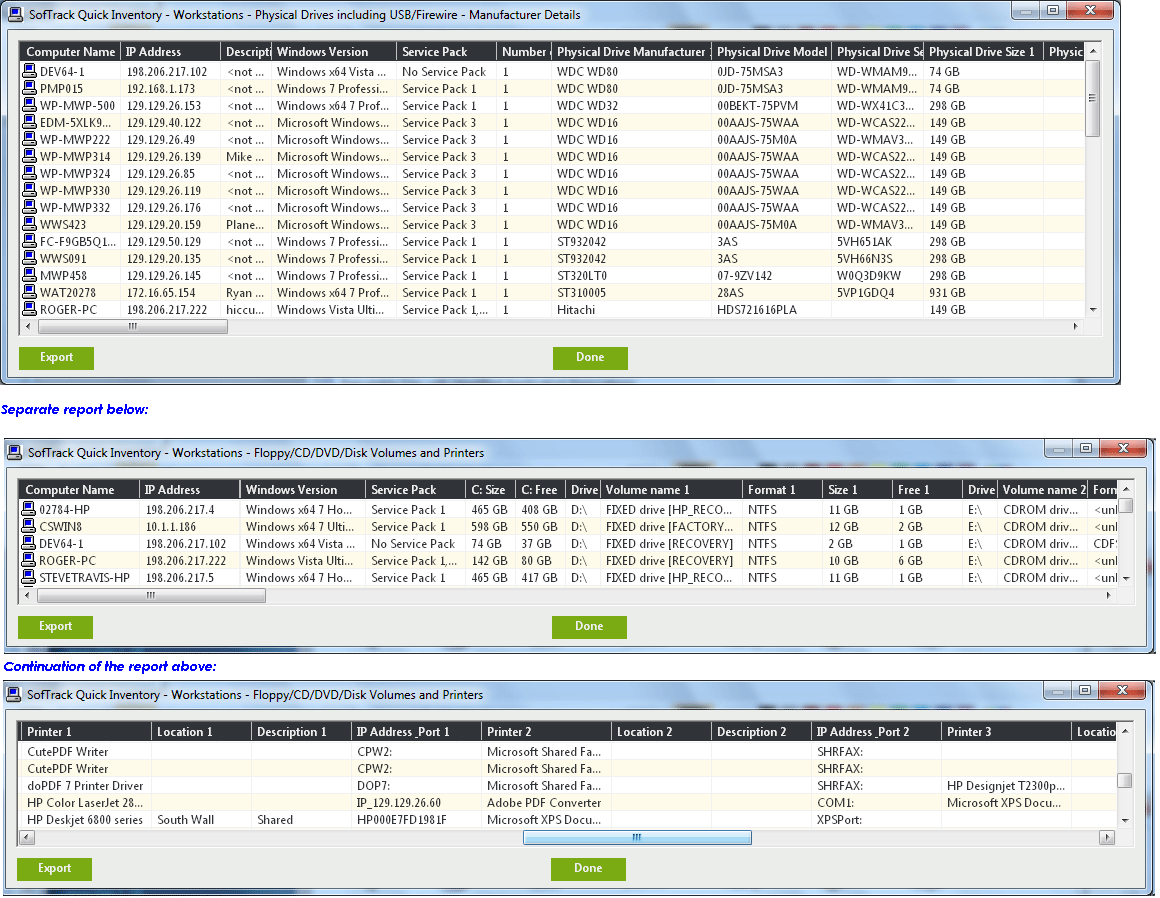This screenshot has width=1160, height=898.
Task: Click the computer icon next to 02784-HP
Action: (x=30, y=510)
